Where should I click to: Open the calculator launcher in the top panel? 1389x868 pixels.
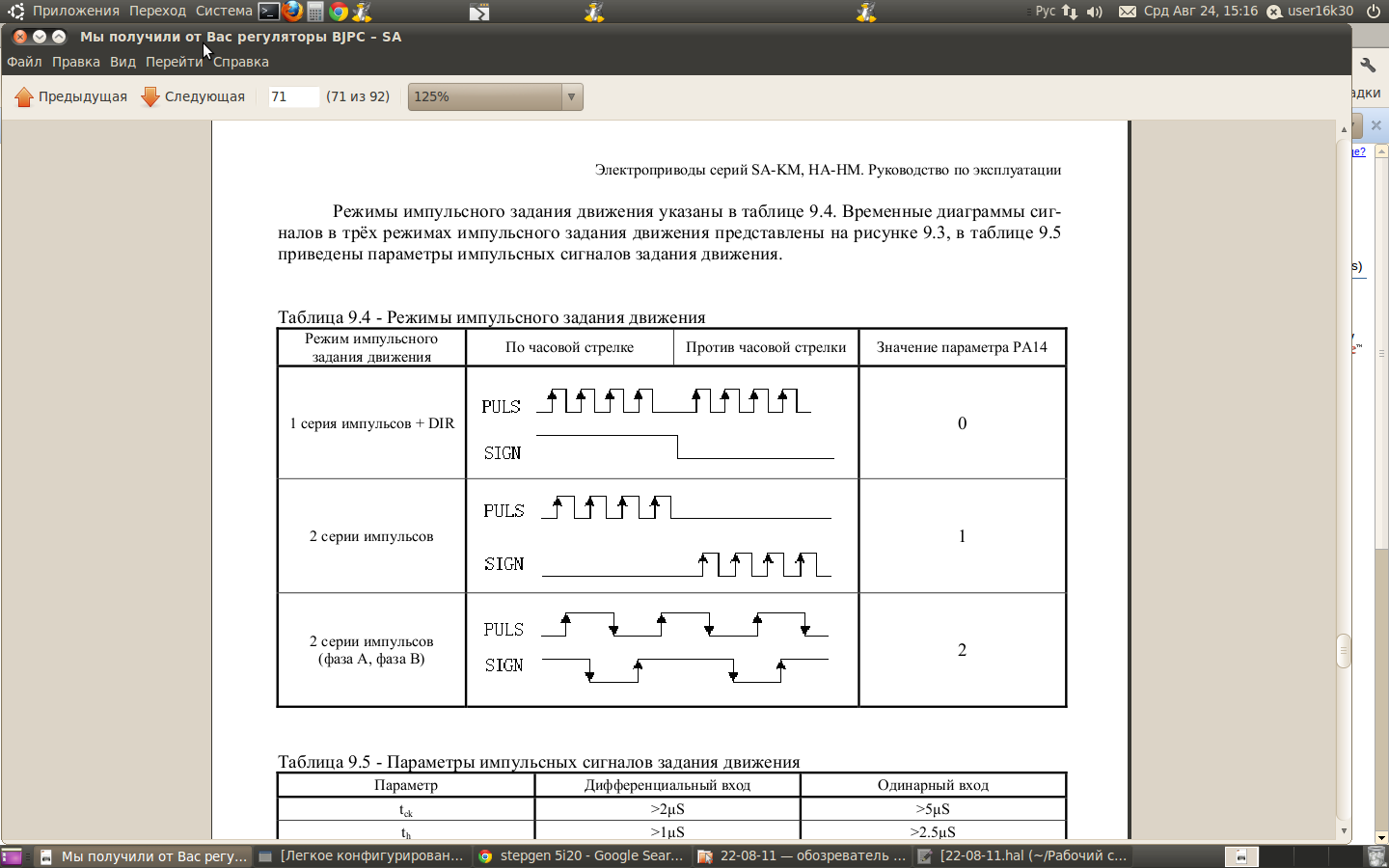click(x=315, y=12)
